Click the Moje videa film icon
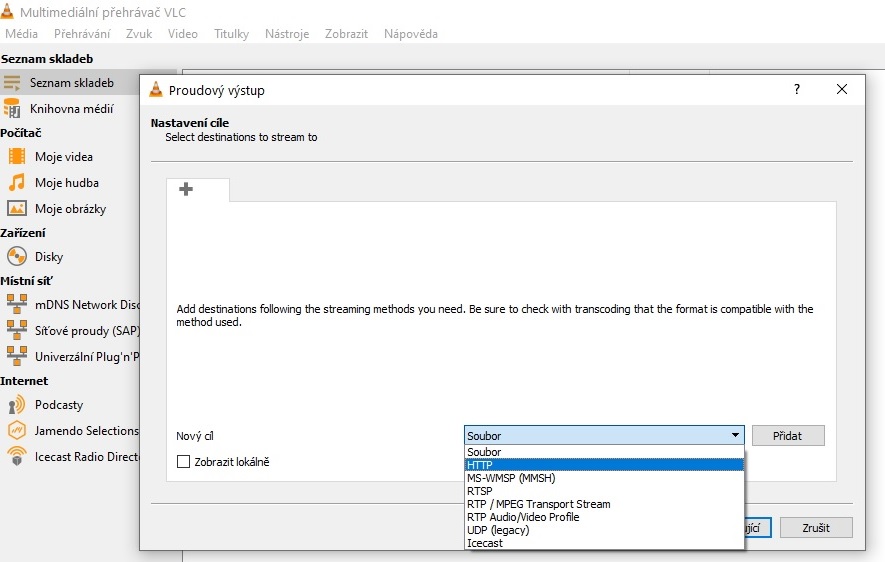This screenshot has height=562, width=885. (17, 156)
